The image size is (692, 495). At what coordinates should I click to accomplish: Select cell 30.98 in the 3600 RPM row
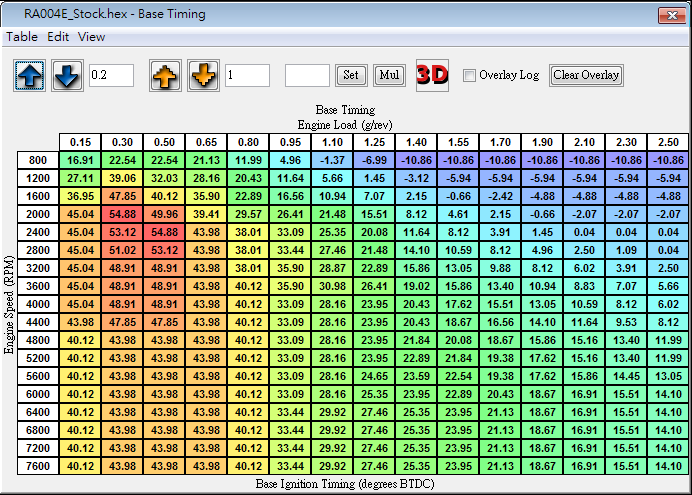[x=332, y=286]
